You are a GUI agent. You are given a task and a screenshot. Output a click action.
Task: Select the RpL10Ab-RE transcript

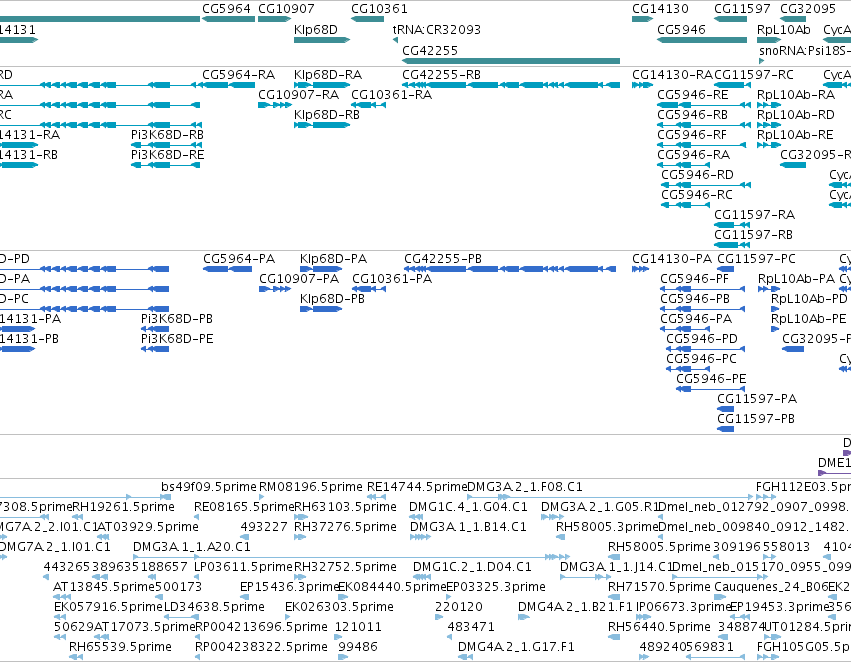pyautogui.click(x=769, y=145)
